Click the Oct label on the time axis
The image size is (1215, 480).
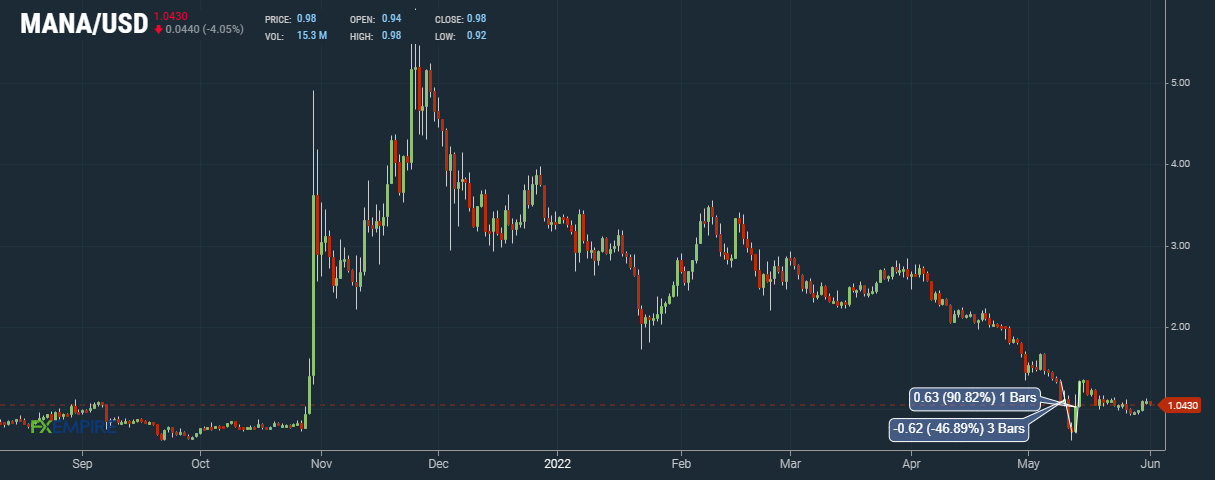[200, 464]
